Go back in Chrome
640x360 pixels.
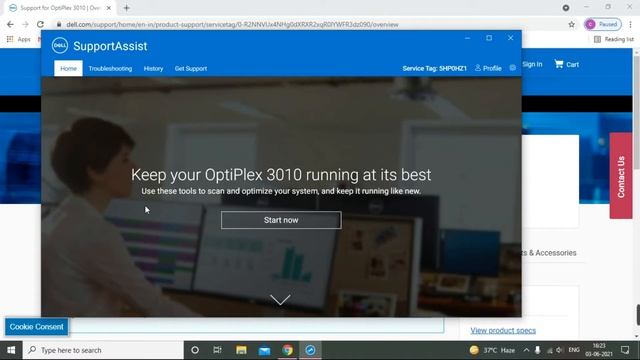tap(10, 24)
